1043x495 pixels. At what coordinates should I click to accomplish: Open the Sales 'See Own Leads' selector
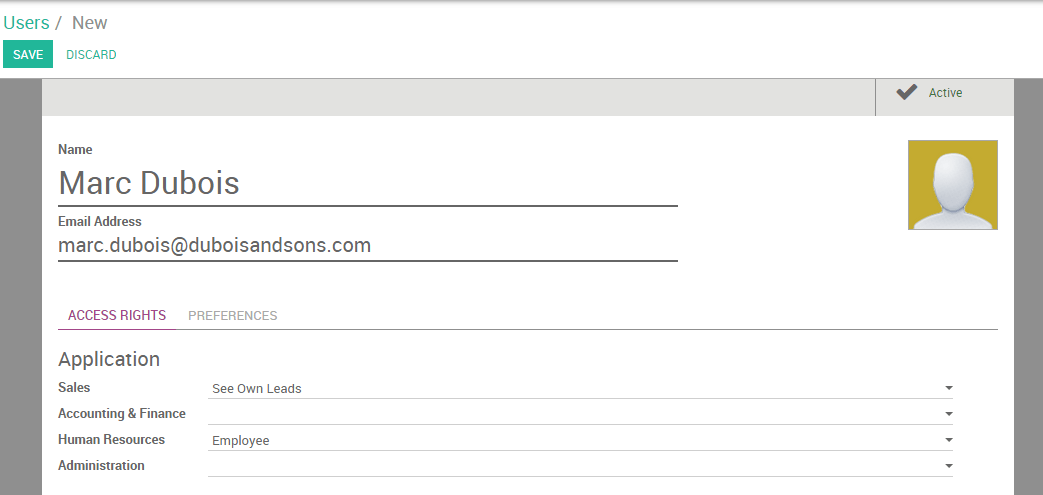[x=570, y=388]
